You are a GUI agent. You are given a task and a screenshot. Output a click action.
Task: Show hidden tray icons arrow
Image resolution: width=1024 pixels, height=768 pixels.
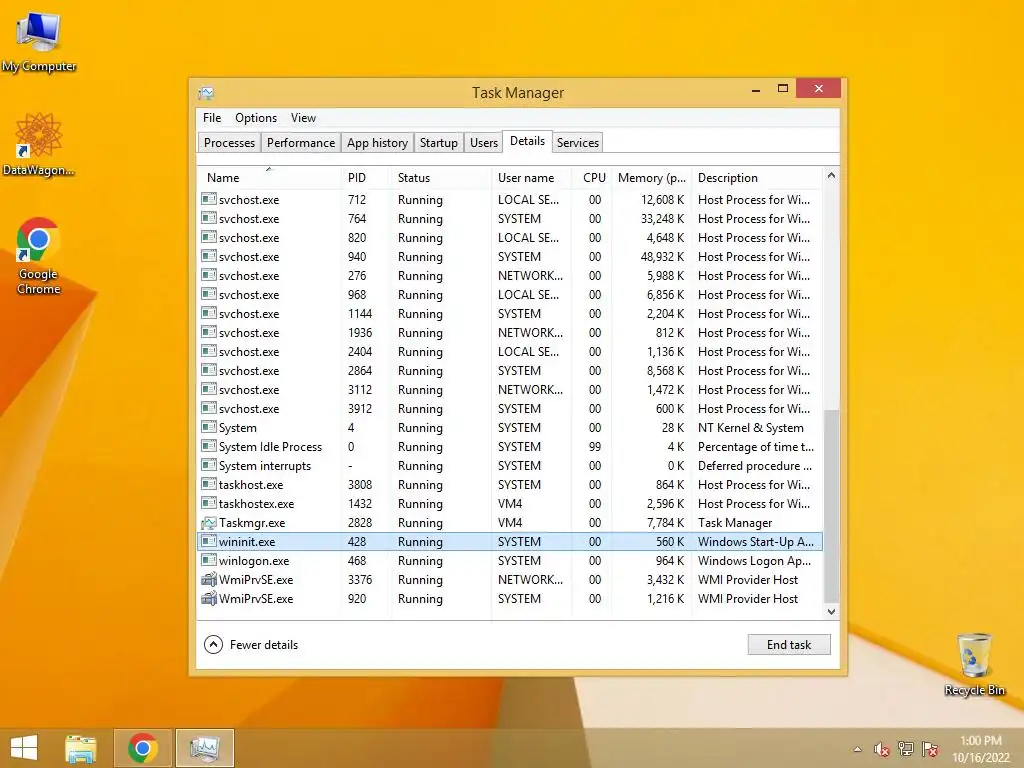pyautogui.click(x=857, y=749)
